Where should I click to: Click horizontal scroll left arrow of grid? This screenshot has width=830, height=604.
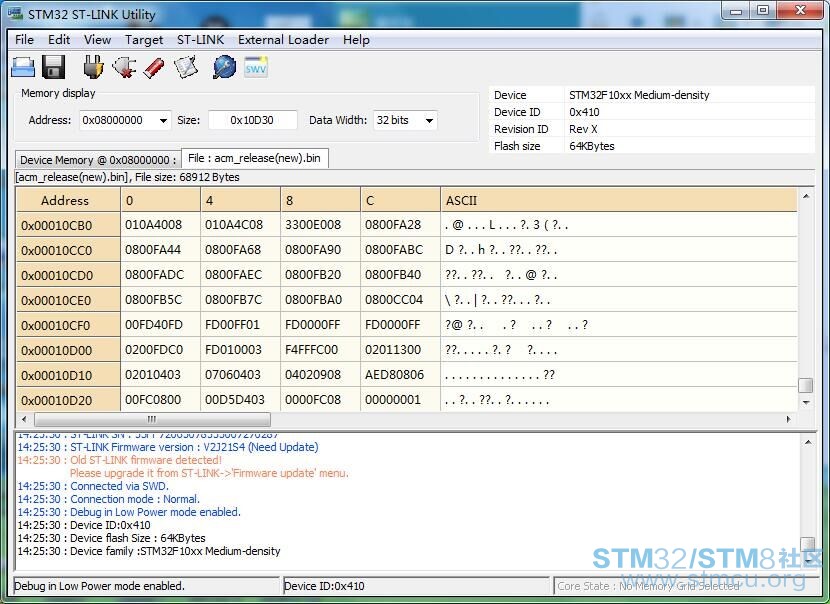[24, 419]
